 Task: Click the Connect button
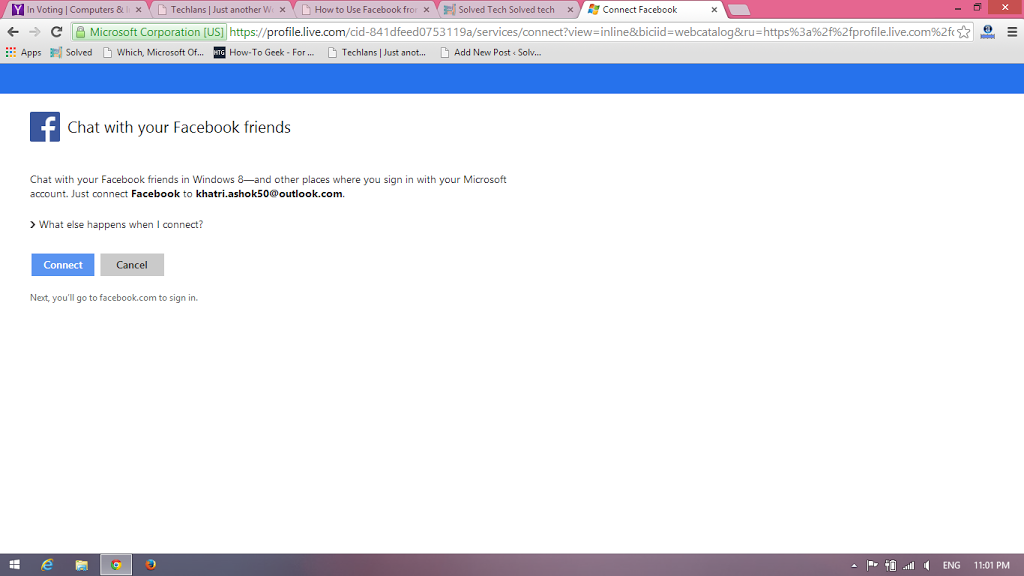(x=63, y=265)
